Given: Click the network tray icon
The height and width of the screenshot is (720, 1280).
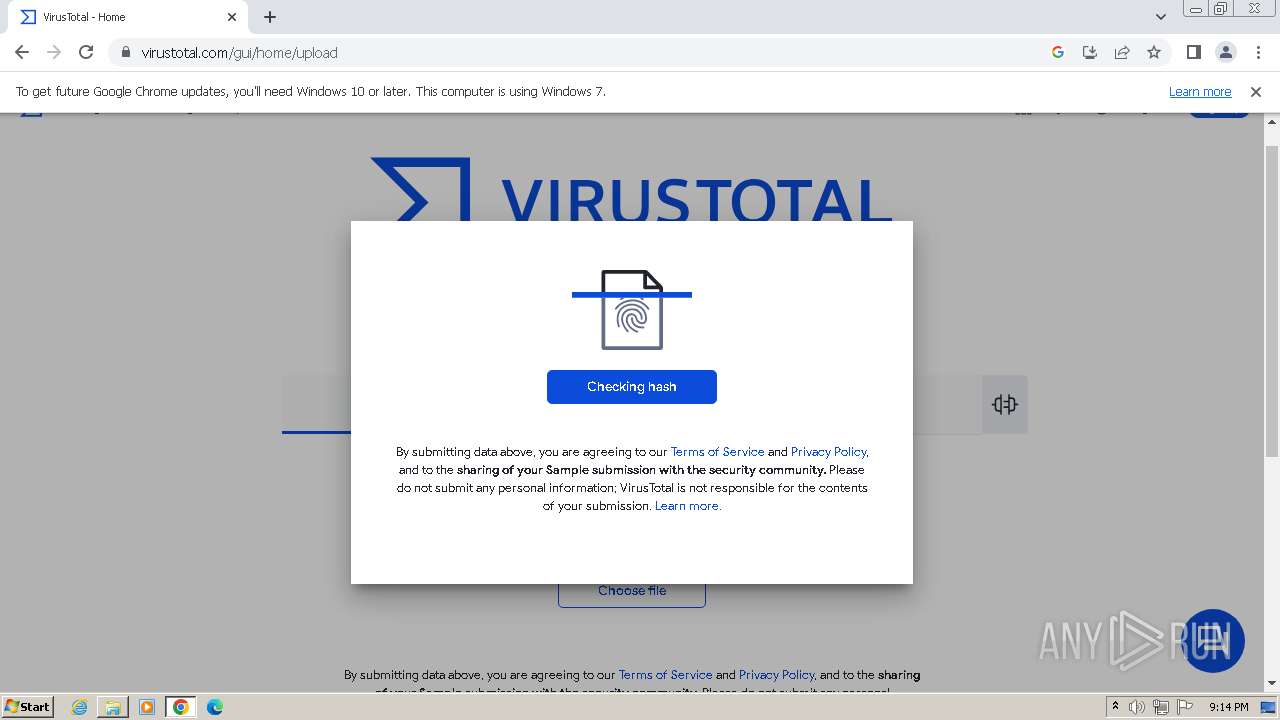Looking at the screenshot, I should pos(1161,707).
